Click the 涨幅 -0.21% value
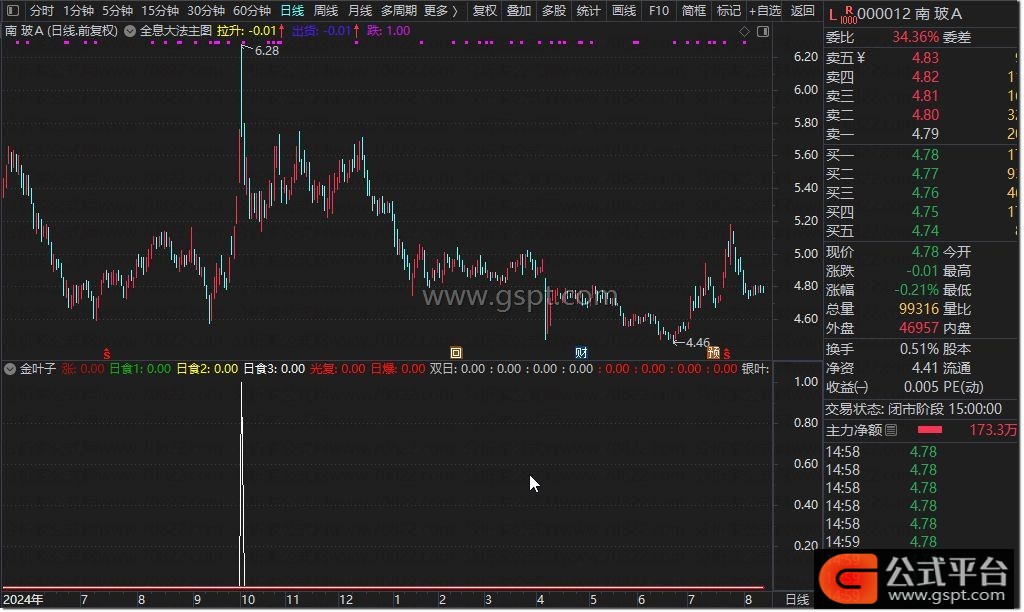The width and height of the screenshot is (1024, 612). tap(916, 290)
